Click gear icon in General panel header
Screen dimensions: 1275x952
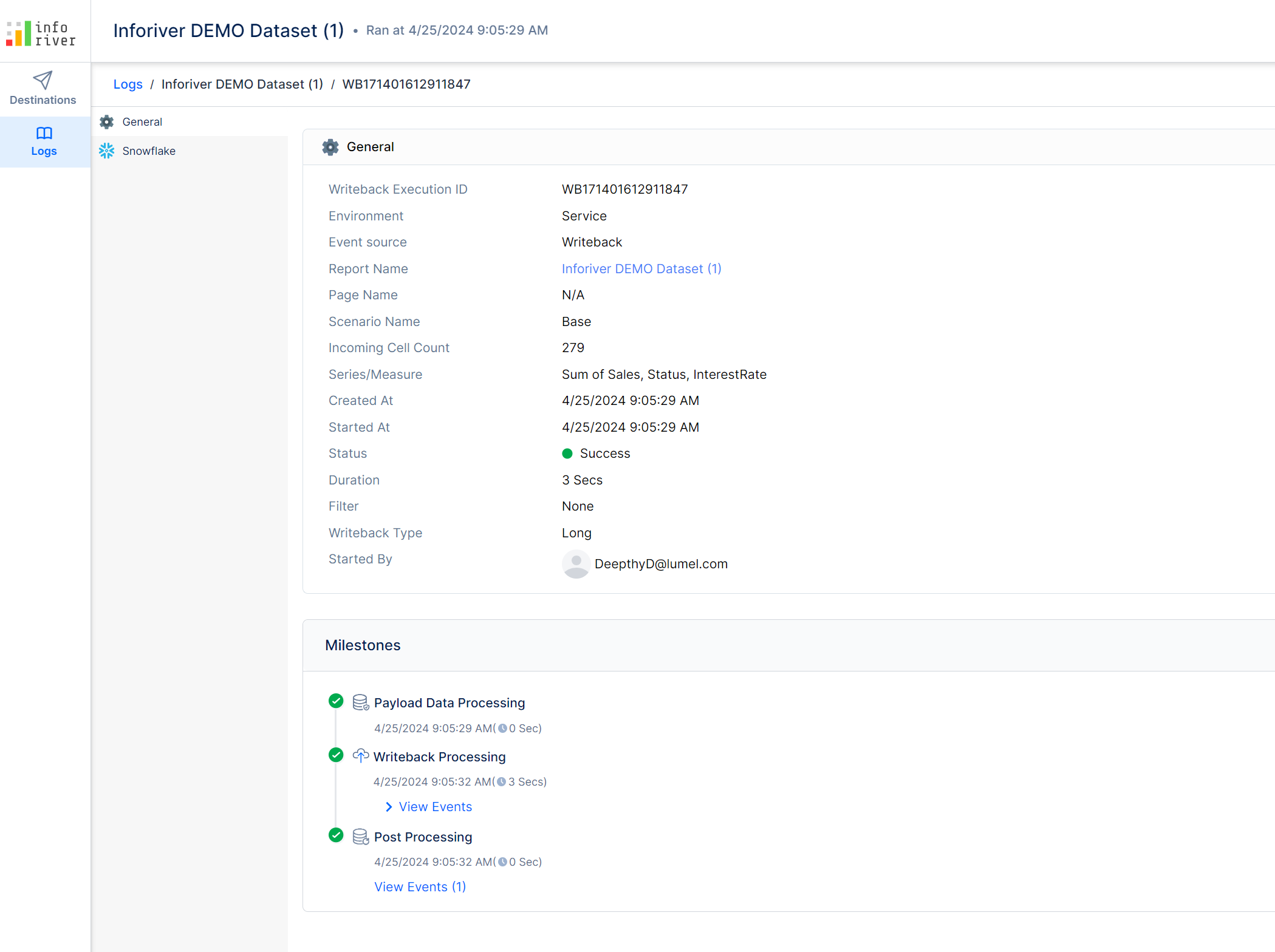[330, 147]
